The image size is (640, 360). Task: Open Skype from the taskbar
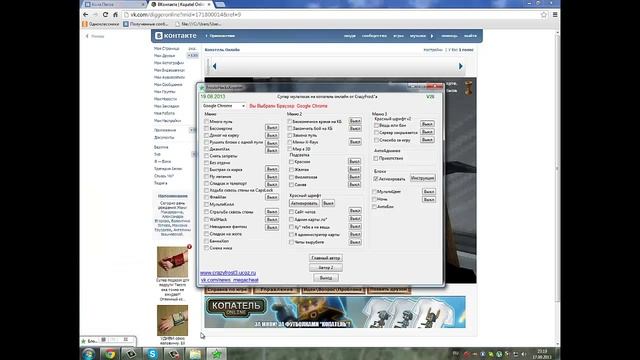tap(152, 354)
